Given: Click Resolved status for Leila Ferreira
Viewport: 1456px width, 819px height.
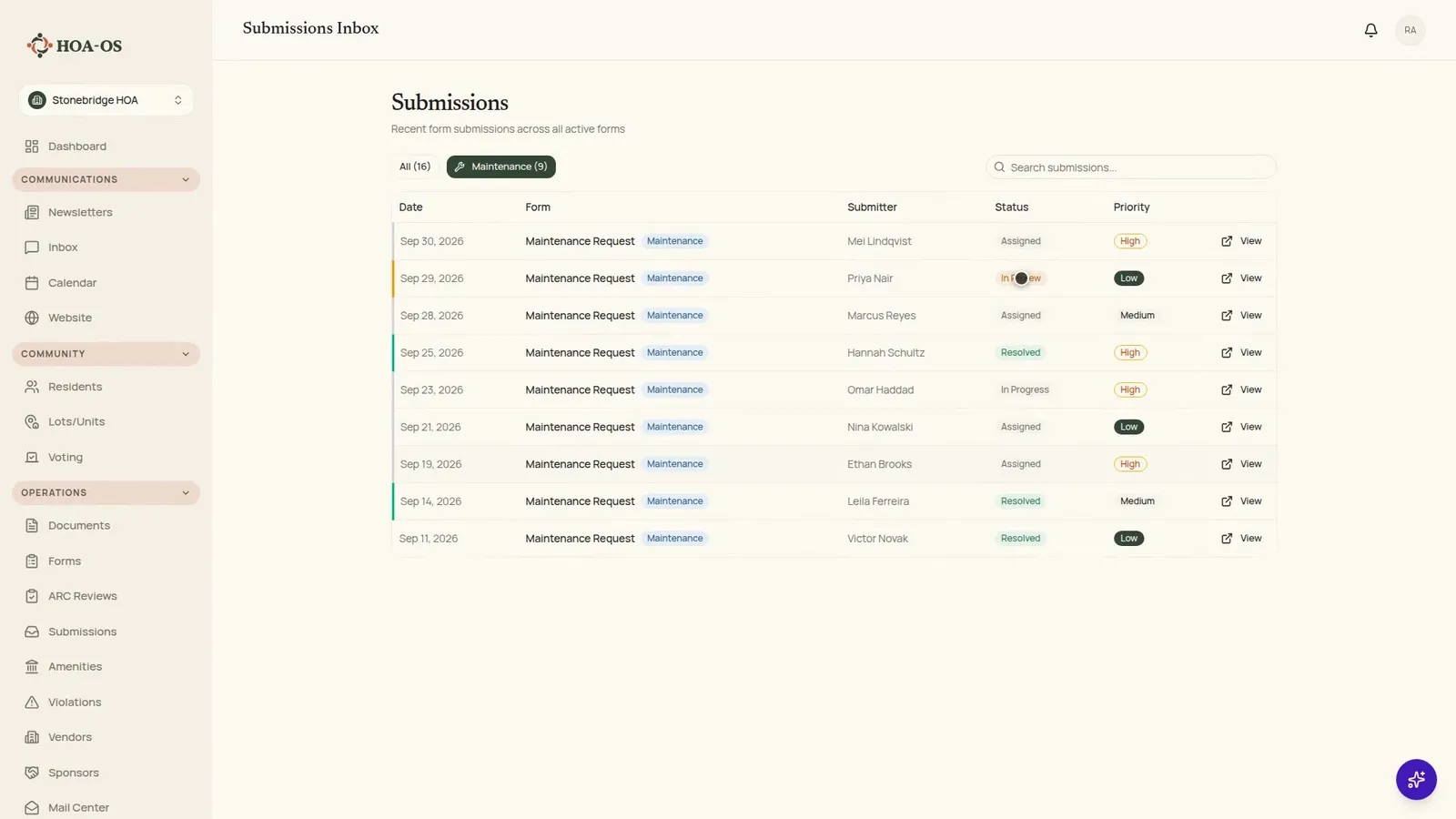Looking at the screenshot, I should tap(1020, 501).
